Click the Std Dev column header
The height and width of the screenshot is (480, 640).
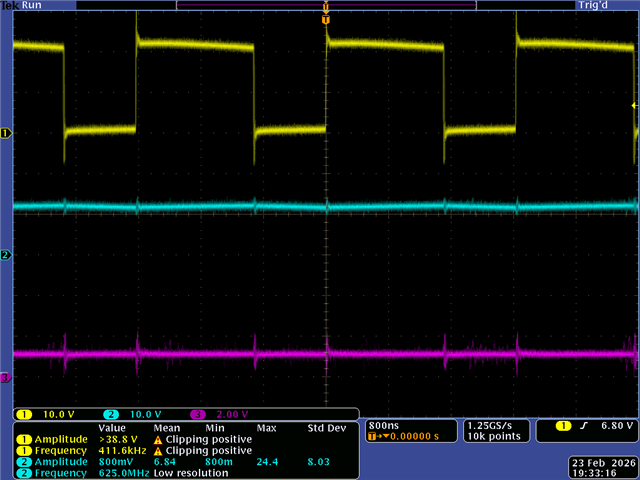327,428
